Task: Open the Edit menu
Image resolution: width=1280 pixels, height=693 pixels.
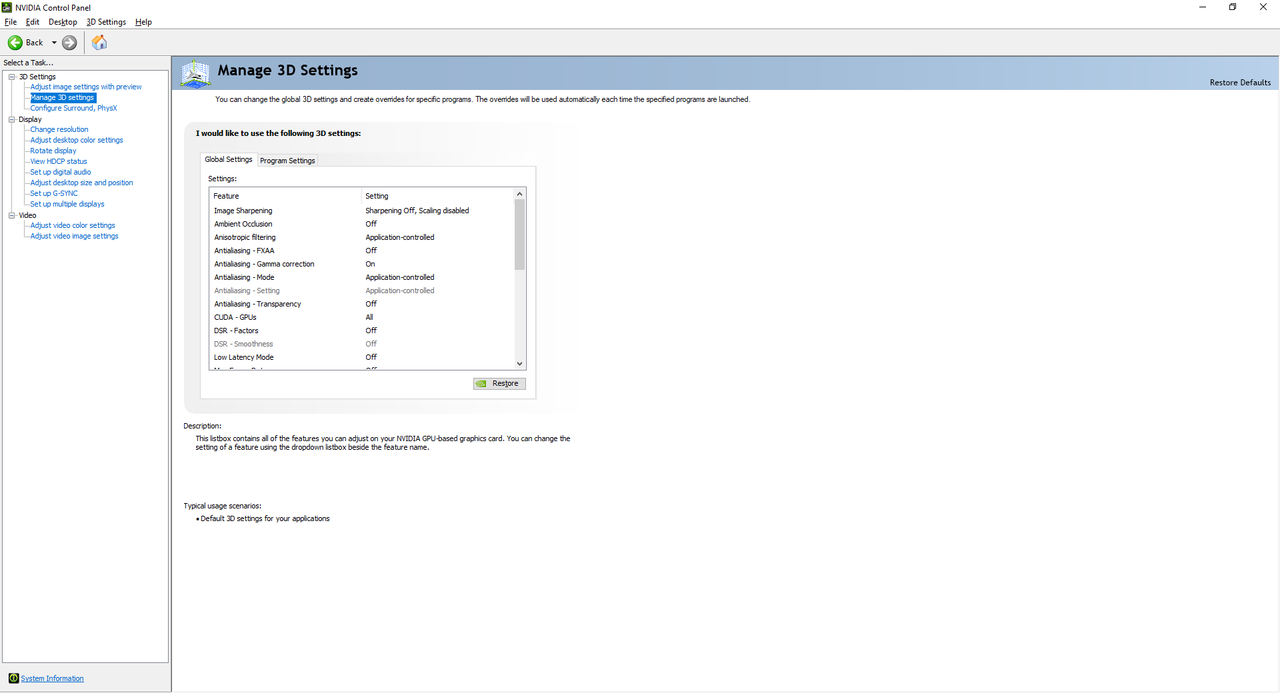Action: coord(33,22)
